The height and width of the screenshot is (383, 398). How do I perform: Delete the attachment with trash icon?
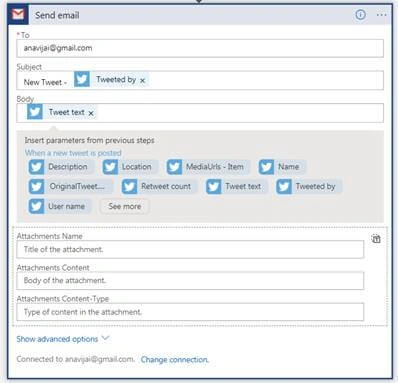coord(376,239)
